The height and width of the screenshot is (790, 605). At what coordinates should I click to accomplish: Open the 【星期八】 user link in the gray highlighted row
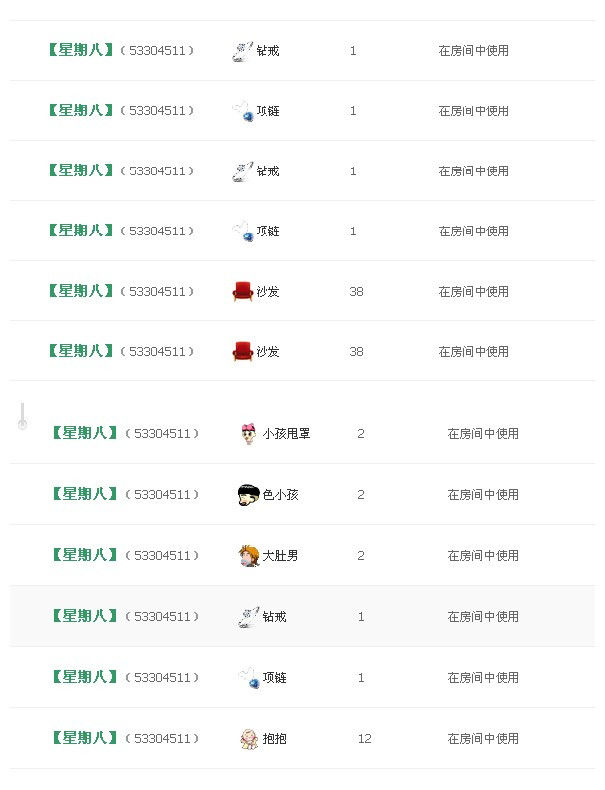[85, 616]
